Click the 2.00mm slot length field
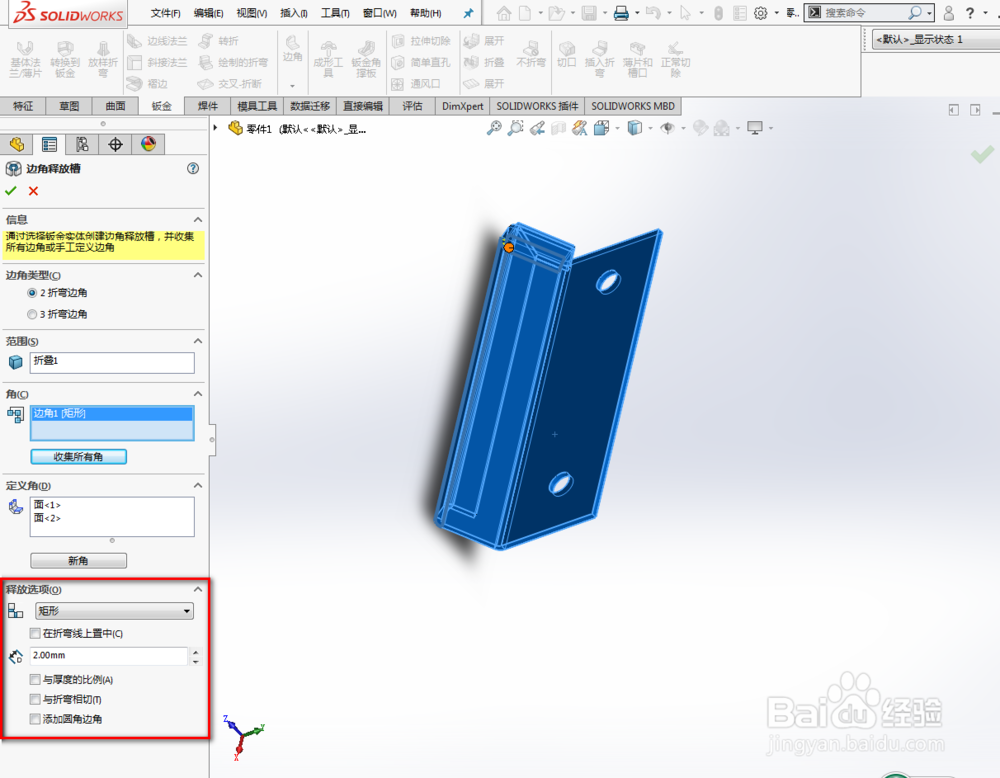Image resolution: width=1000 pixels, height=778 pixels. (109, 656)
